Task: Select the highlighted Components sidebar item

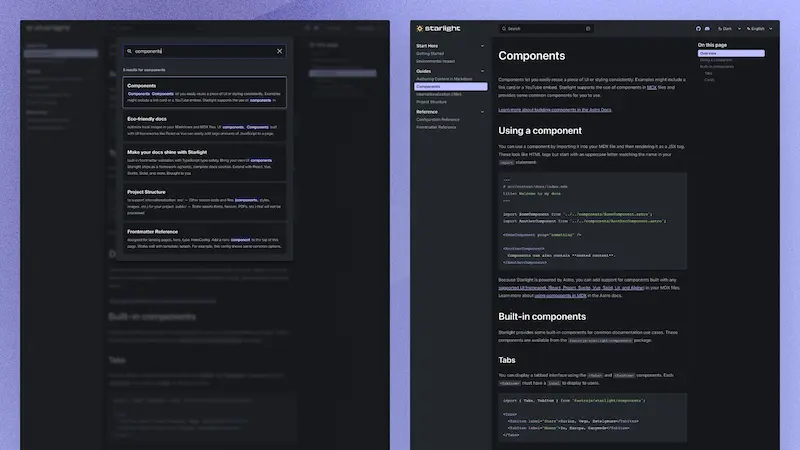Action: (451, 87)
